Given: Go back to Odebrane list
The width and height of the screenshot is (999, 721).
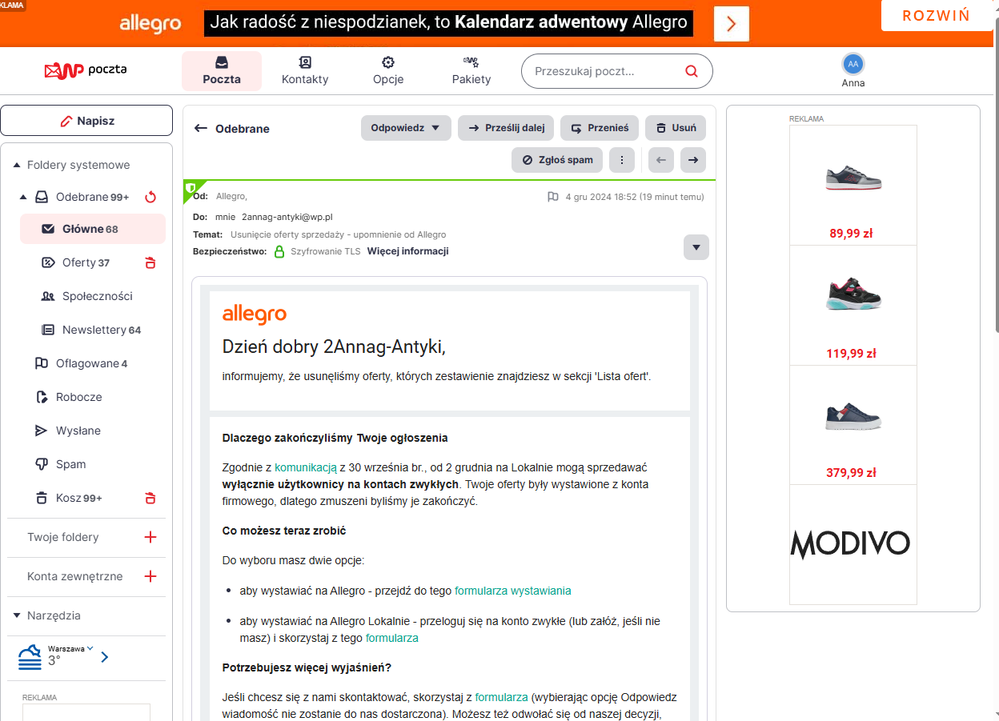Looking at the screenshot, I should [201, 128].
